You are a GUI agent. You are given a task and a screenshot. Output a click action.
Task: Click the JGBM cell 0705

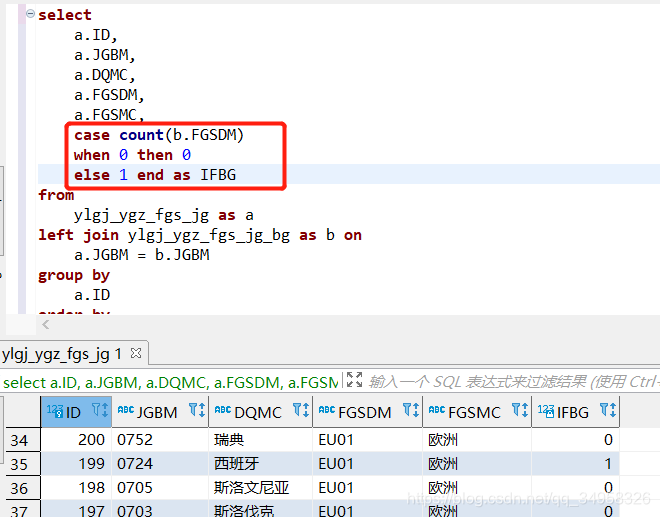click(160, 488)
